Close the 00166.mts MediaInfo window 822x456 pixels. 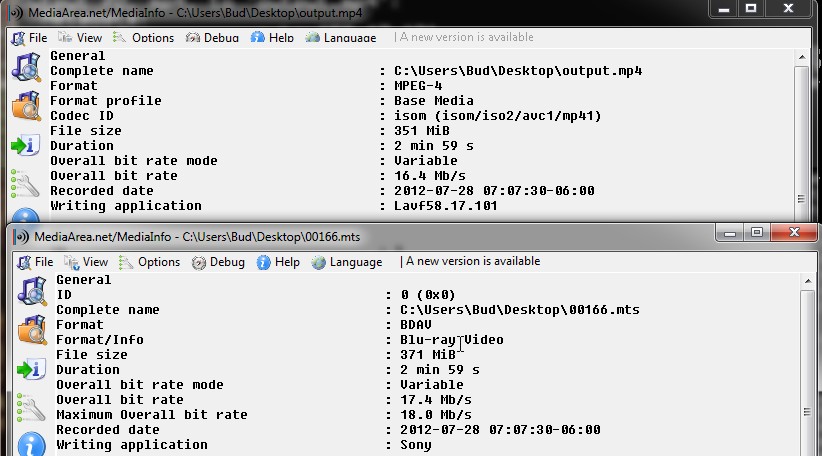pos(794,233)
